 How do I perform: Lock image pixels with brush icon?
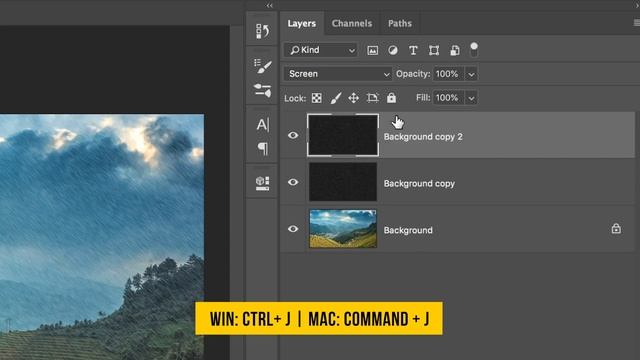[x=336, y=98]
